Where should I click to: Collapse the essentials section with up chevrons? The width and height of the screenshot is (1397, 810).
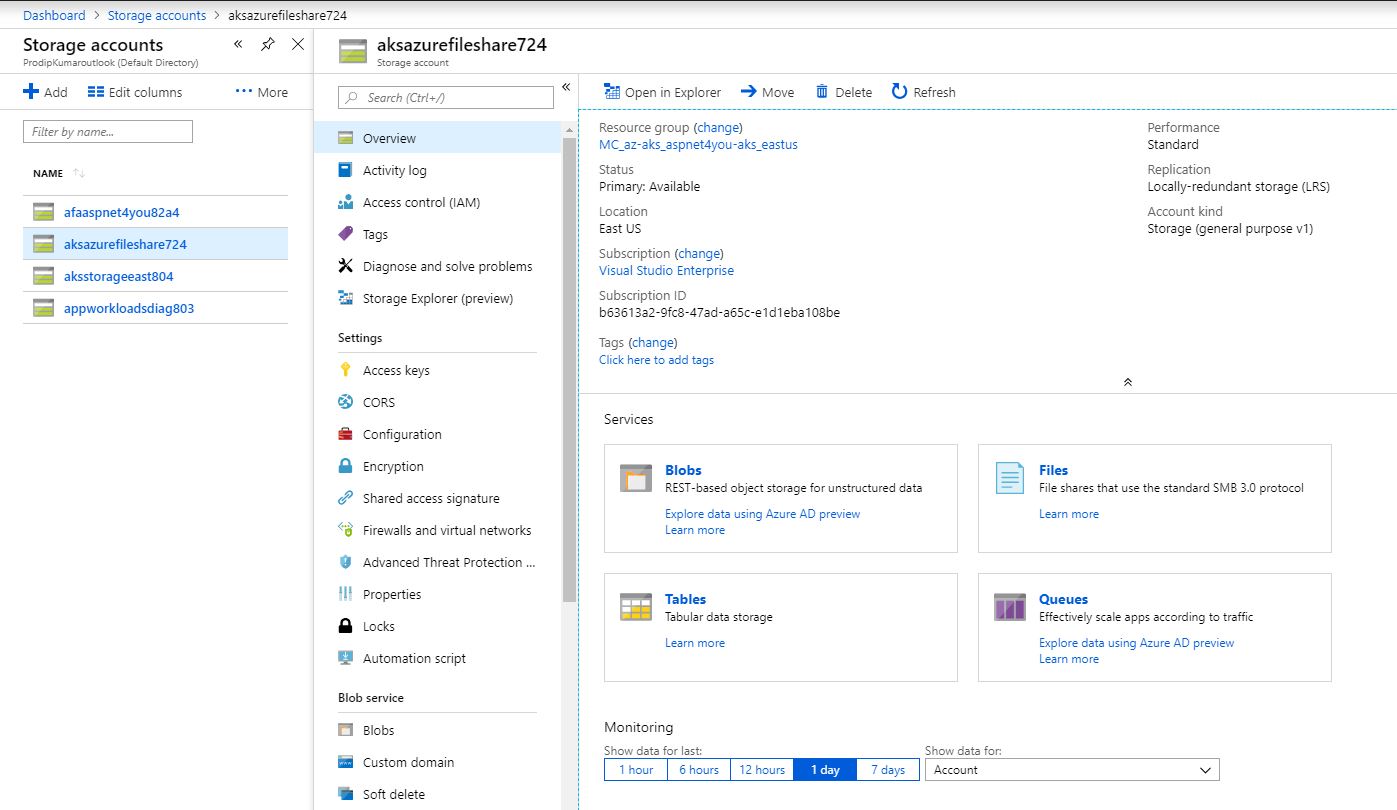pyautogui.click(x=1128, y=382)
